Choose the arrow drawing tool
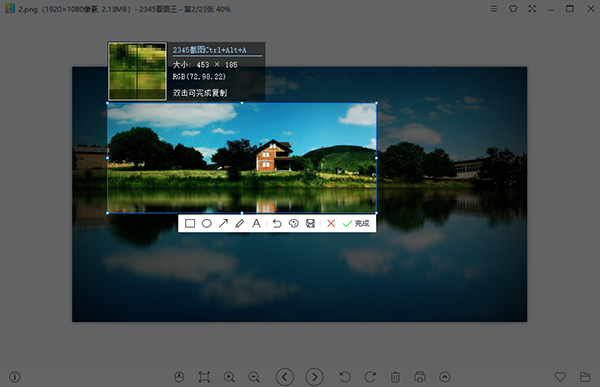 [223, 223]
